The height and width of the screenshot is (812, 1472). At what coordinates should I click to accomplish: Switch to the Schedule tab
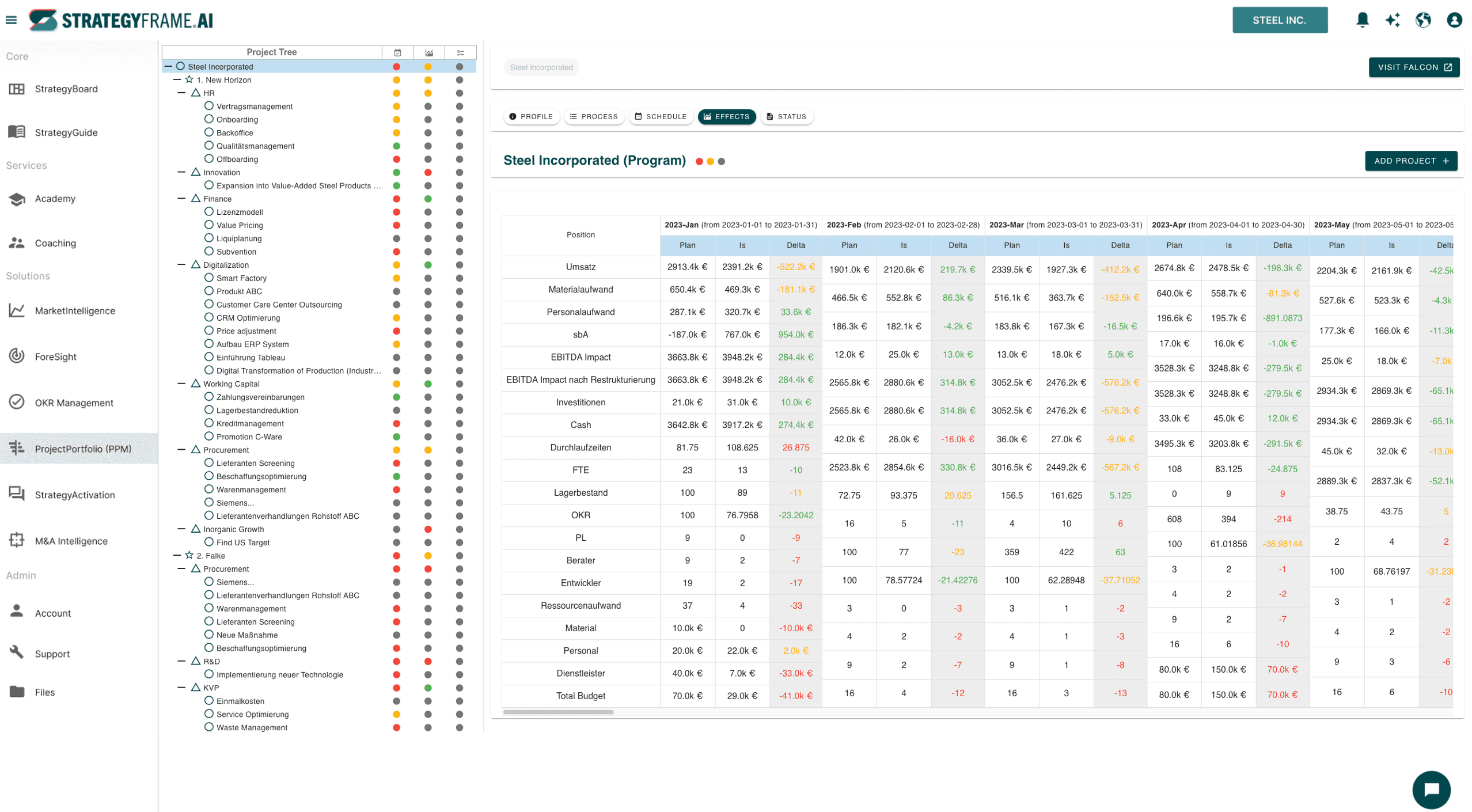[x=661, y=116]
